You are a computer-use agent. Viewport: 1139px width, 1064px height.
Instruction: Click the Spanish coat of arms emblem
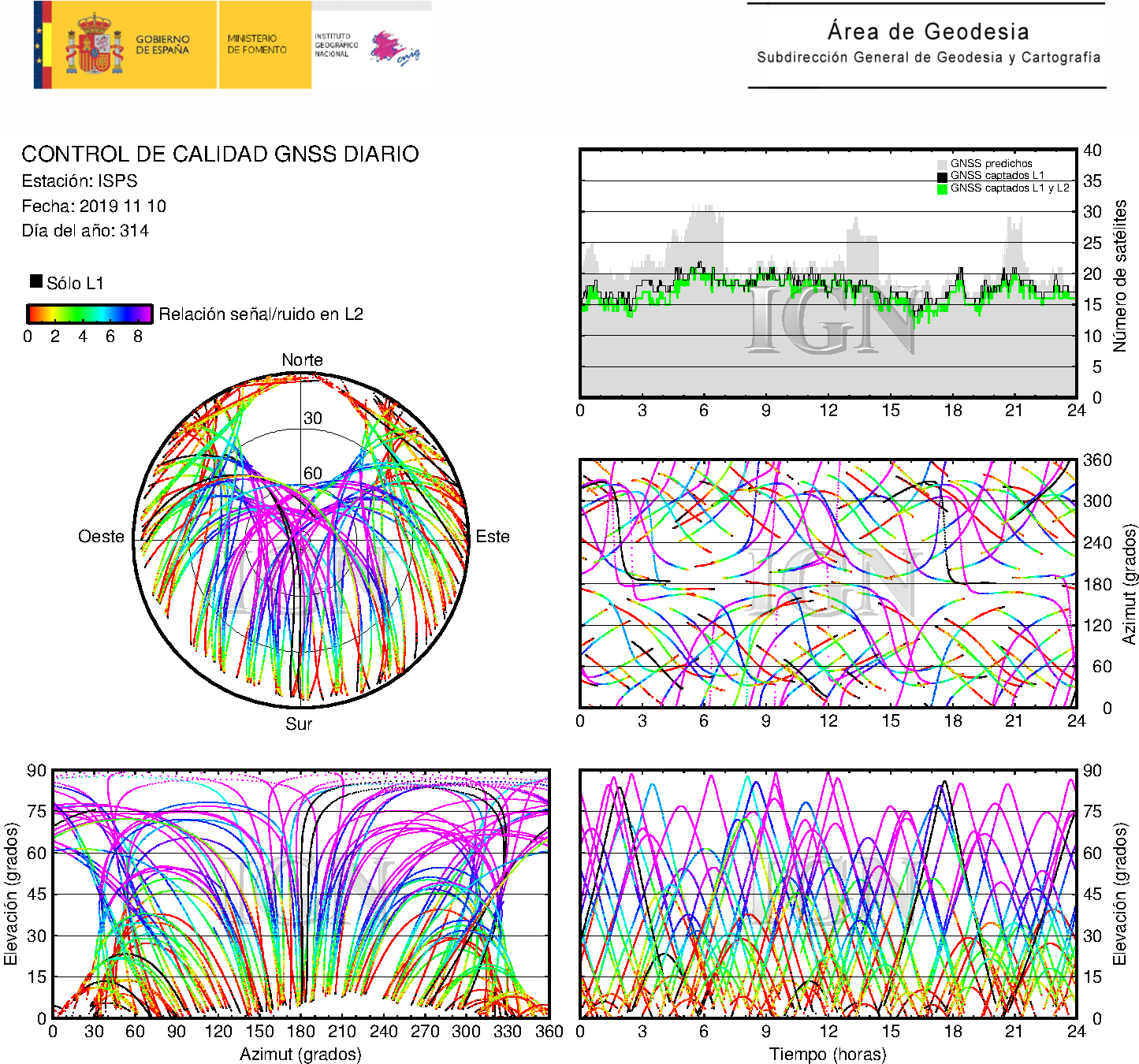tap(94, 46)
